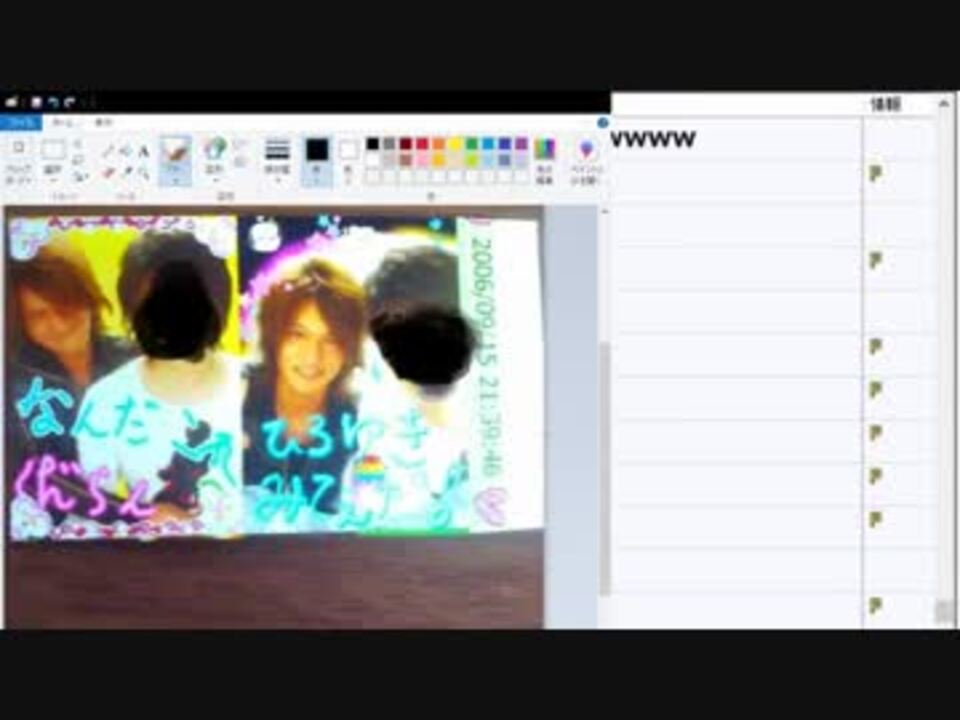Select the Magnifier tool
The height and width of the screenshot is (720, 960).
click(x=143, y=173)
